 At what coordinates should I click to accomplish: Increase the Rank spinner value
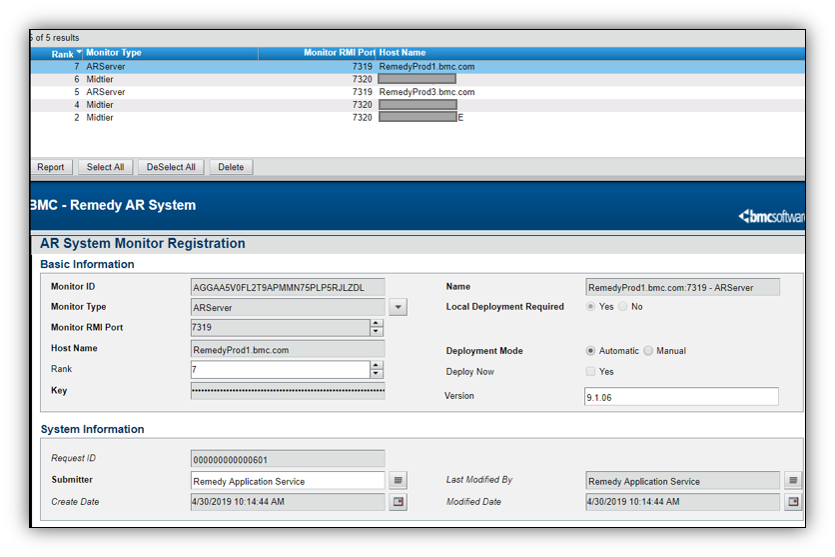pos(376,365)
